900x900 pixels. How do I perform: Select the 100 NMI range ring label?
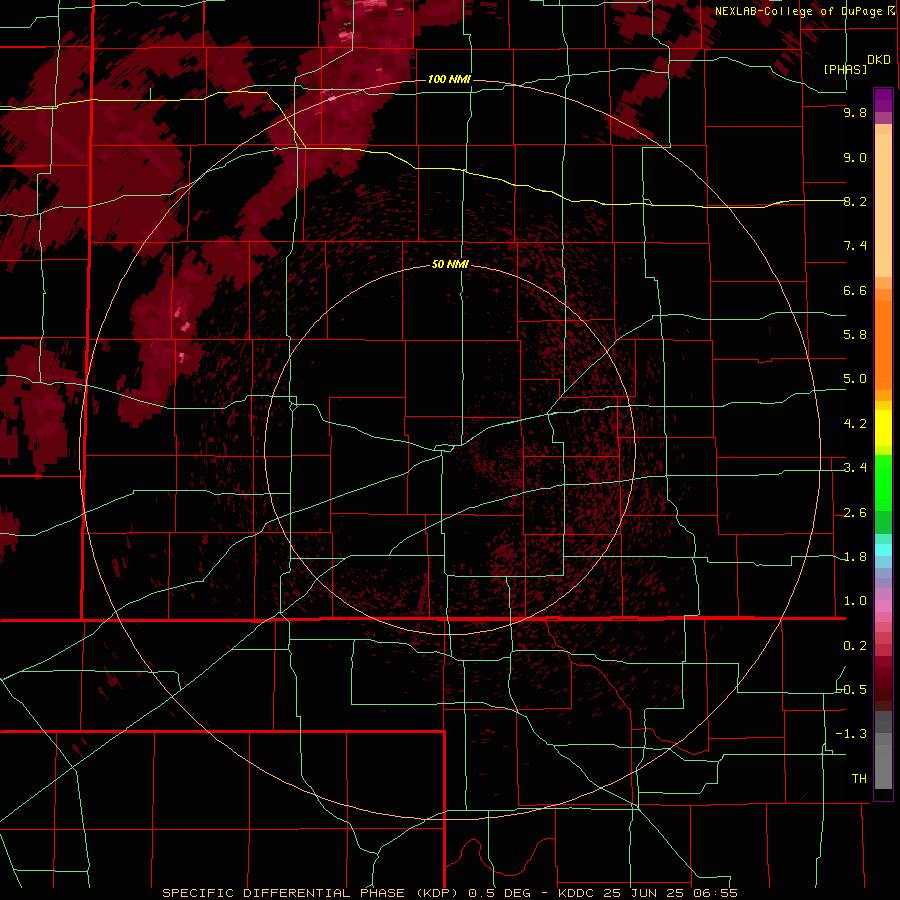pos(449,79)
